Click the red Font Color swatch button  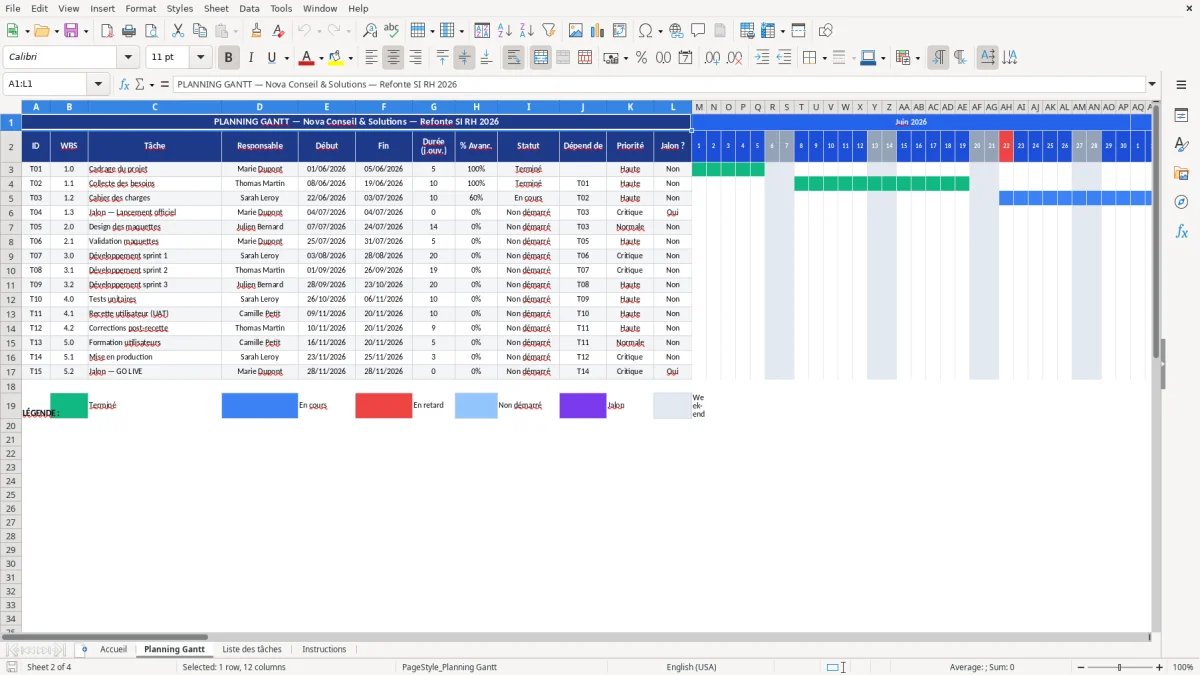pyautogui.click(x=307, y=58)
